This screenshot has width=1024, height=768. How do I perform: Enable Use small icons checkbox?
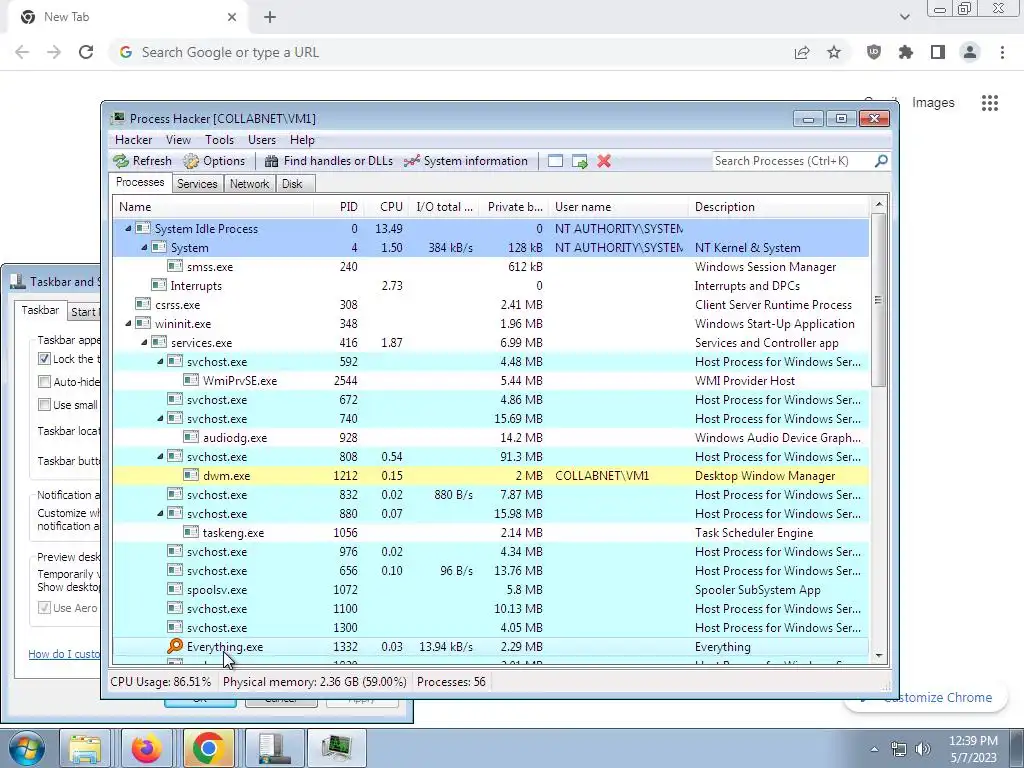(44, 405)
